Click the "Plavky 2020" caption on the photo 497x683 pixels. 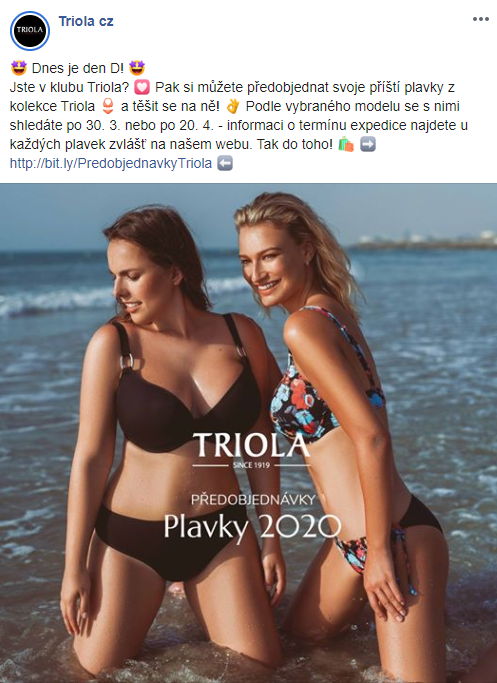pos(252,527)
